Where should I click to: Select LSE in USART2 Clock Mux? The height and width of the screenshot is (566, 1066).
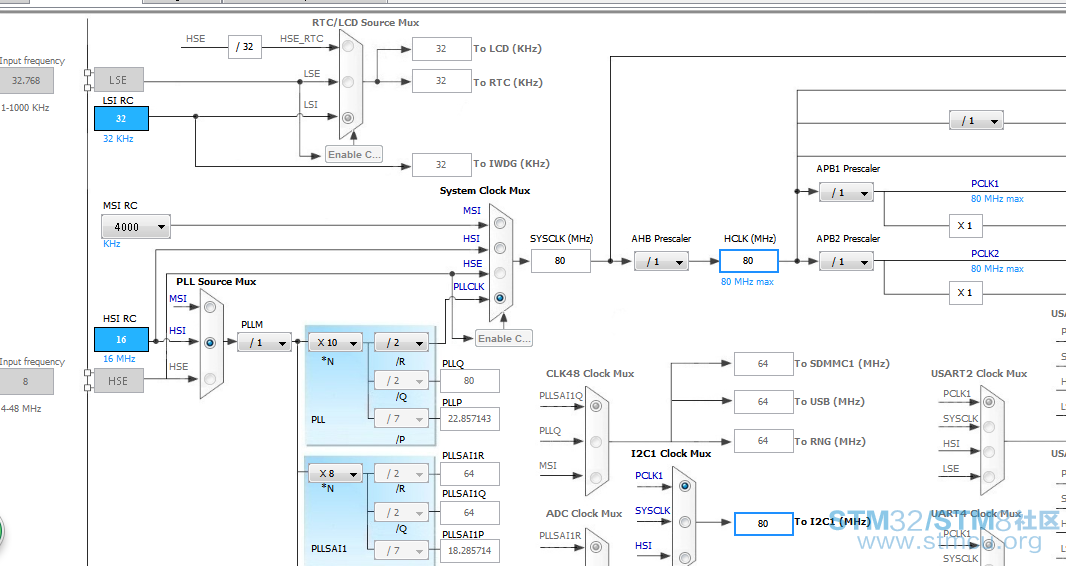[x=989, y=477]
